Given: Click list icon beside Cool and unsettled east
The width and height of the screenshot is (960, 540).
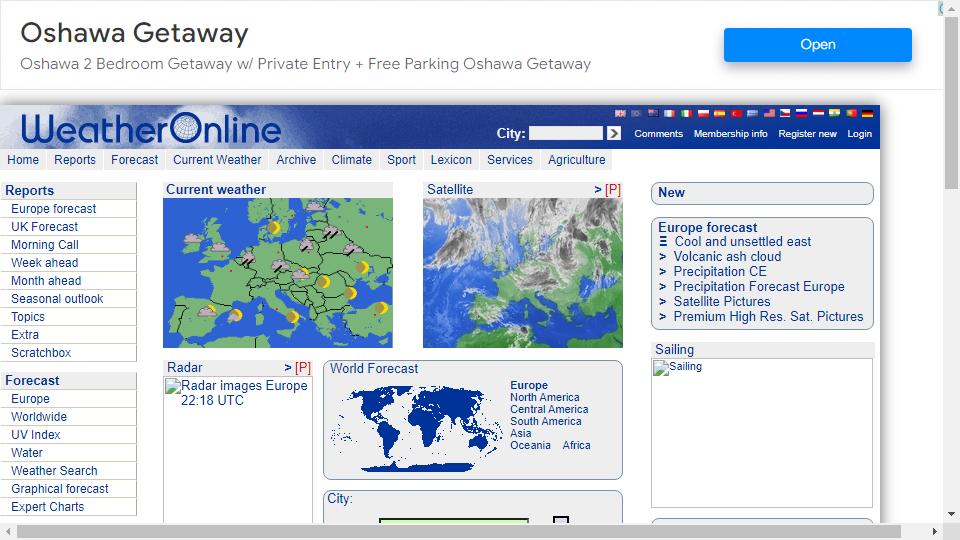Looking at the screenshot, I should [663, 242].
